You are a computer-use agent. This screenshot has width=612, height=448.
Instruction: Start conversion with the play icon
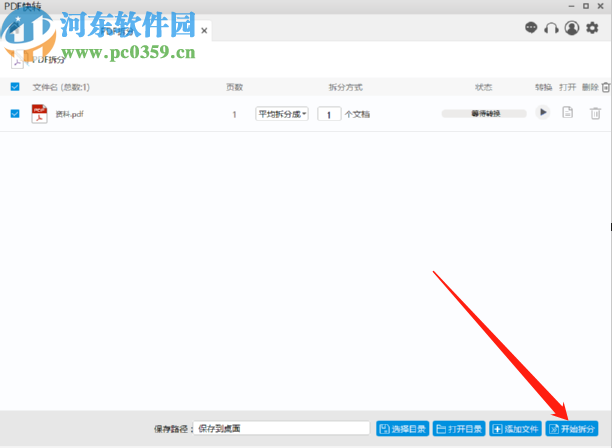[x=543, y=112]
